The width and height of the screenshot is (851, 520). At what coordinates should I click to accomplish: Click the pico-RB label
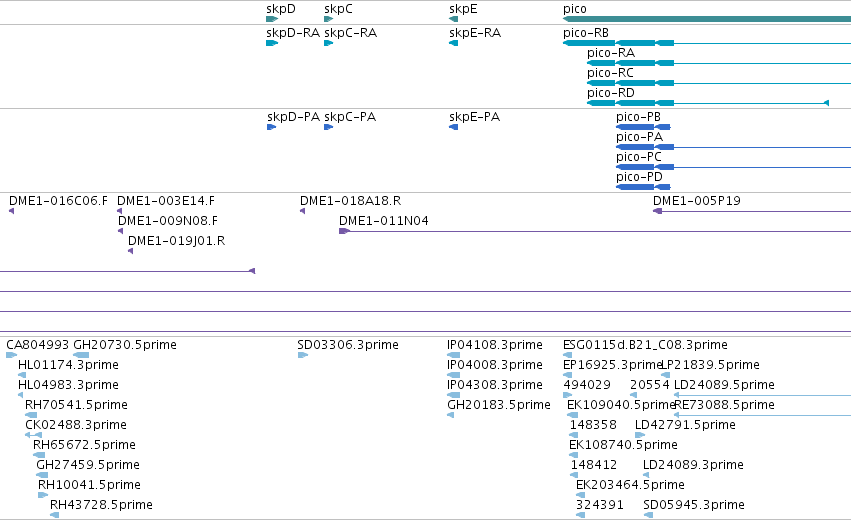click(x=586, y=33)
